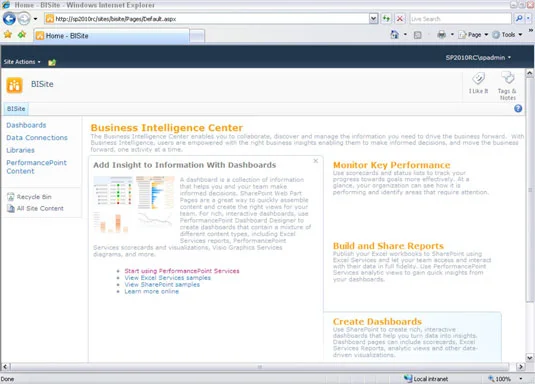This screenshot has height=384, width=535.
Task: Open Tags & Notes
Action: pos(507,86)
